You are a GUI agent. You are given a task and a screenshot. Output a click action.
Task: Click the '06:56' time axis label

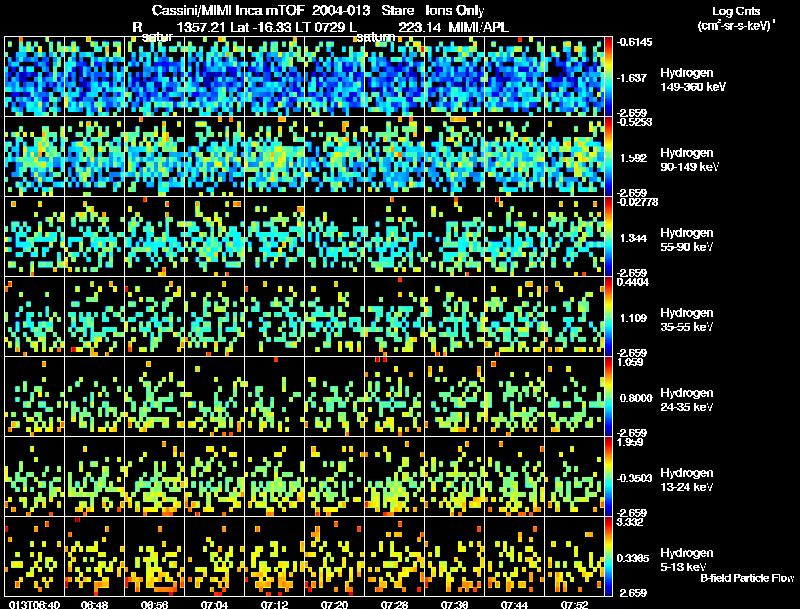pos(155,605)
